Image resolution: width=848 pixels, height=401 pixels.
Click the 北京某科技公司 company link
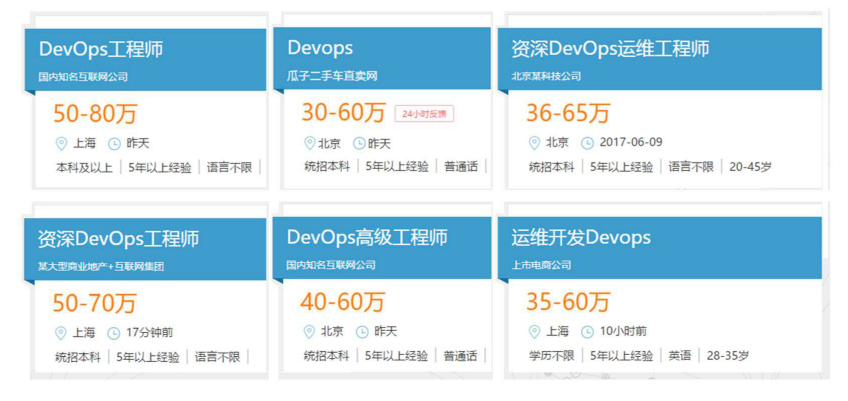click(x=546, y=76)
